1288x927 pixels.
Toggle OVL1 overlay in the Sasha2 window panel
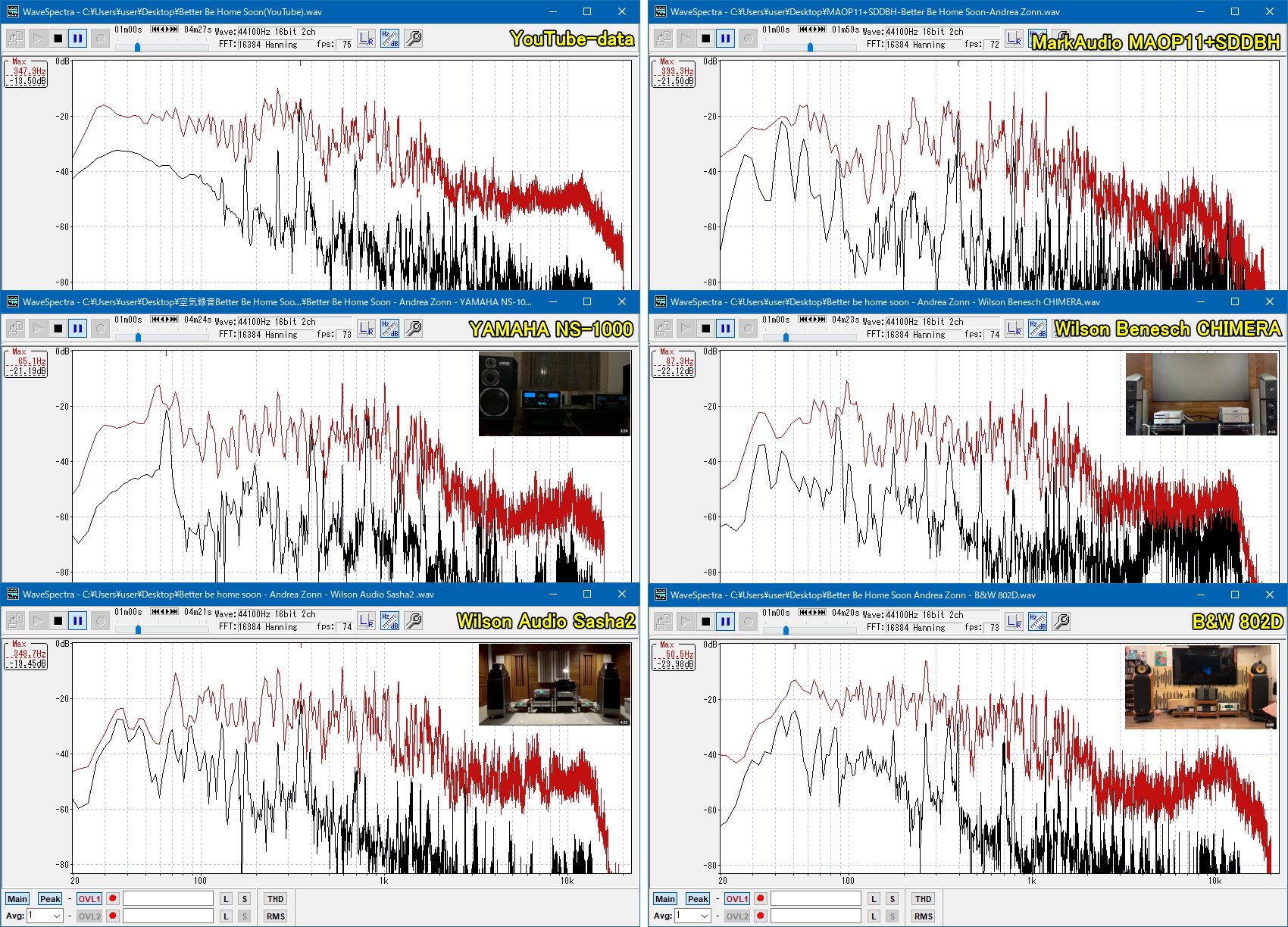tap(89, 899)
